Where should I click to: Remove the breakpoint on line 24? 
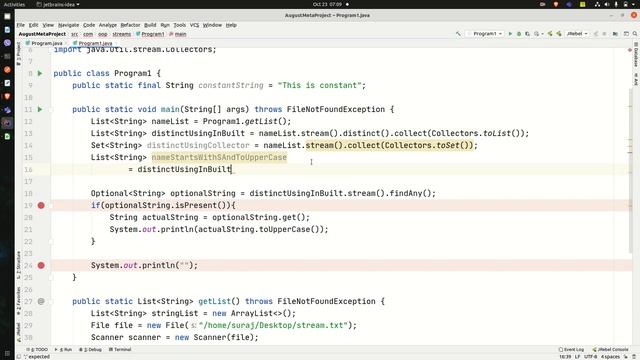pos(41,265)
